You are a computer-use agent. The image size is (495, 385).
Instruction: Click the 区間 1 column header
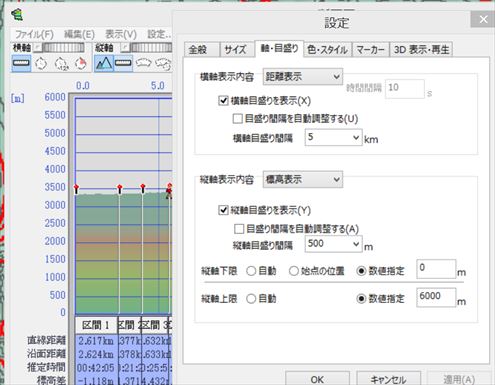pyautogui.click(x=96, y=325)
